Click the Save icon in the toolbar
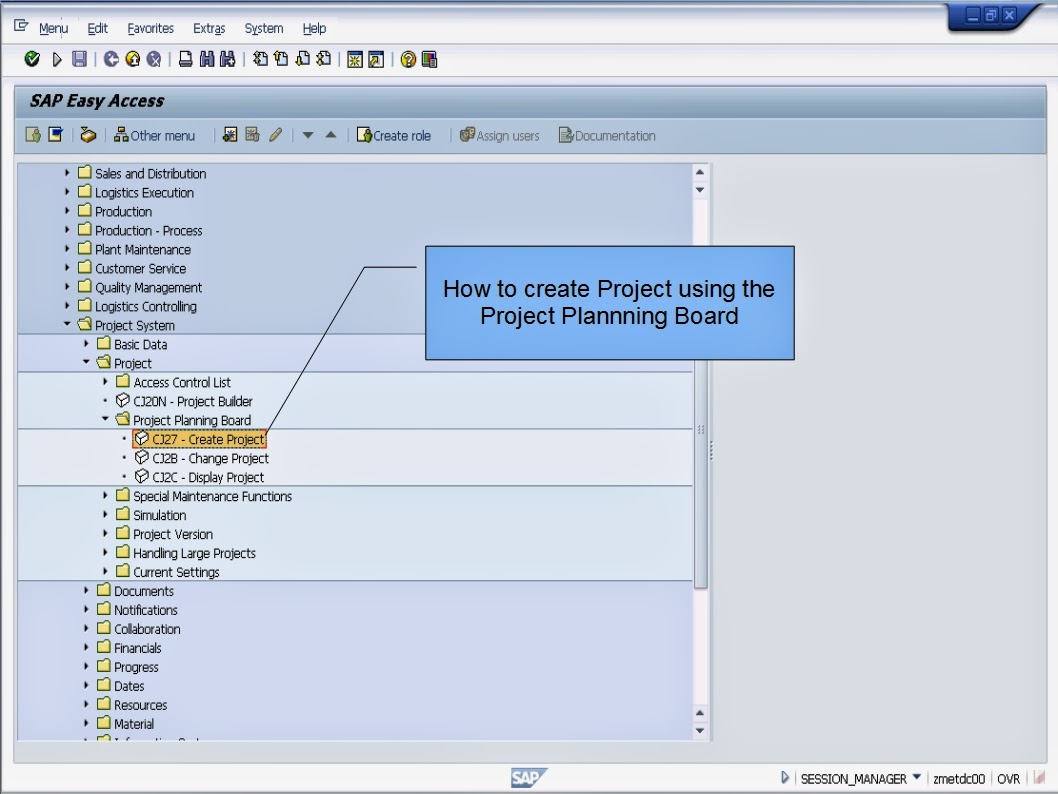1058x794 pixels. pyautogui.click(x=80, y=61)
